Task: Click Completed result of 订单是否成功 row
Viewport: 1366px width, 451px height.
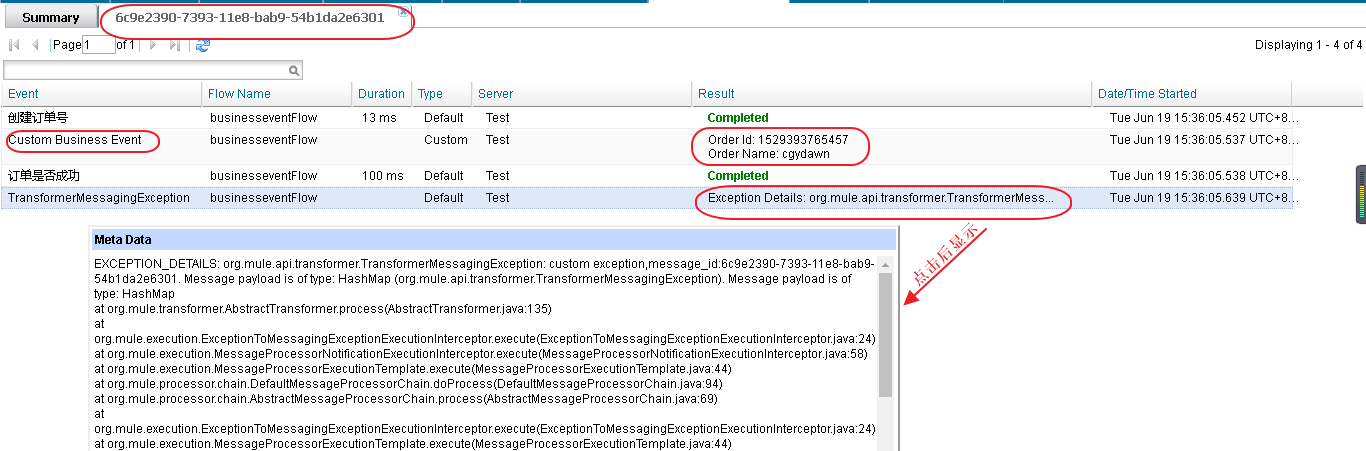Action: click(738, 176)
